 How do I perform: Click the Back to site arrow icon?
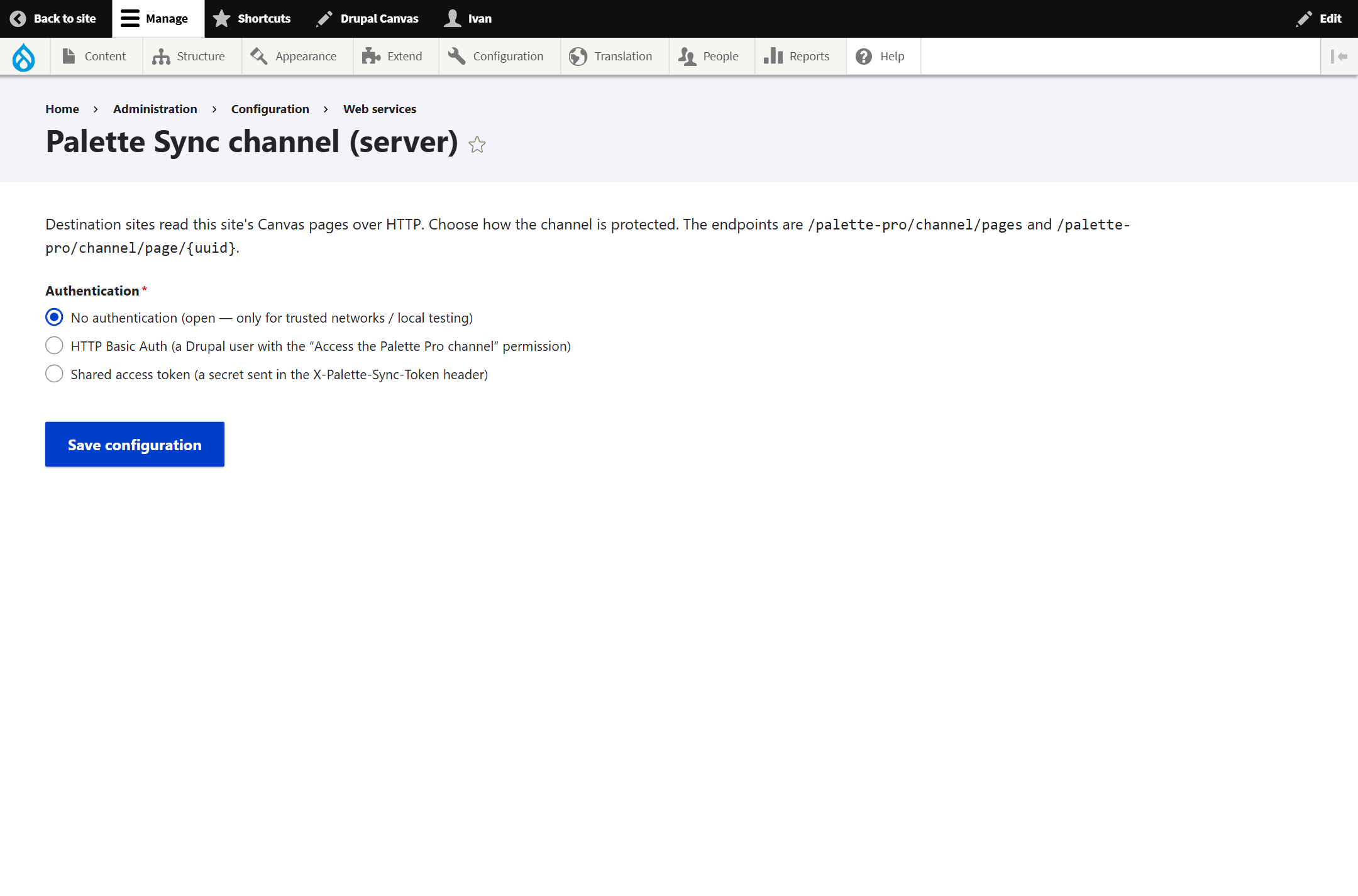coord(18,19)
